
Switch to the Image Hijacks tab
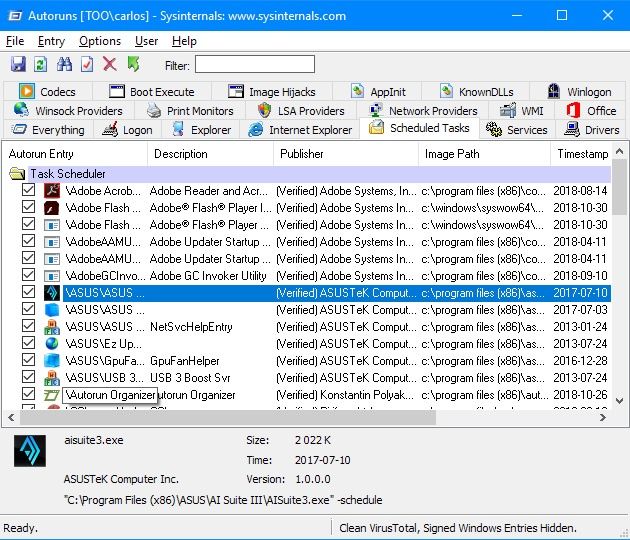272,92
